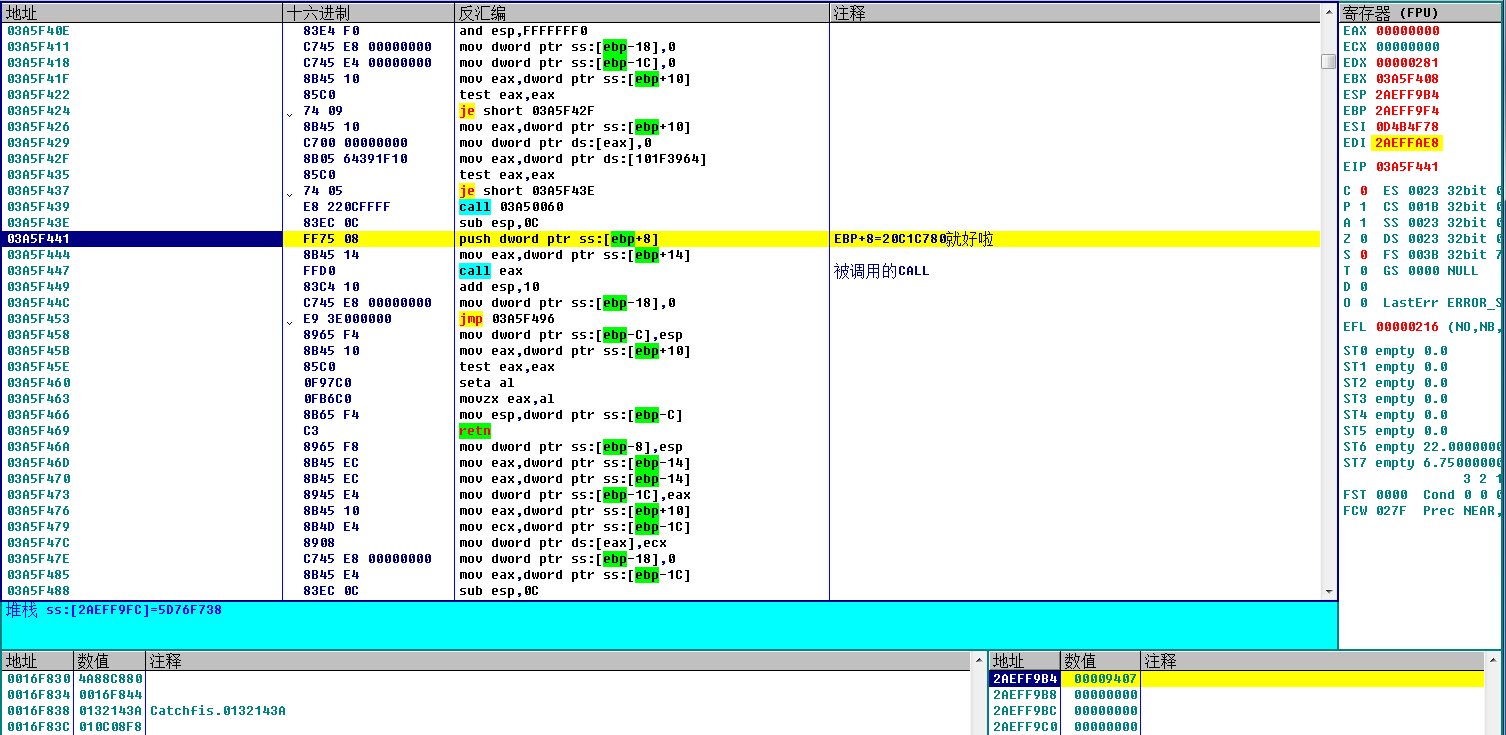Screen dimensions: 1506x735
Task: Click the 反汇编 column header
Action: [641, 13]
